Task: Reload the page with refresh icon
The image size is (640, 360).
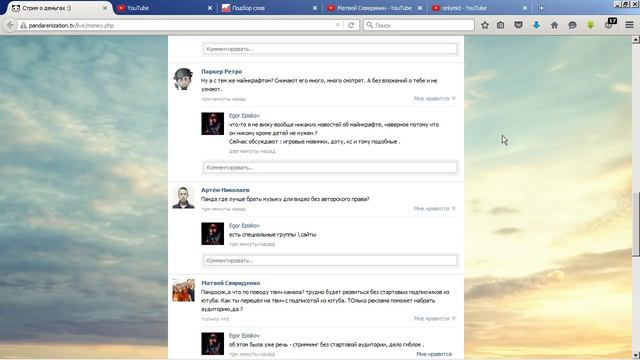Action: click(x=351, y=25)
